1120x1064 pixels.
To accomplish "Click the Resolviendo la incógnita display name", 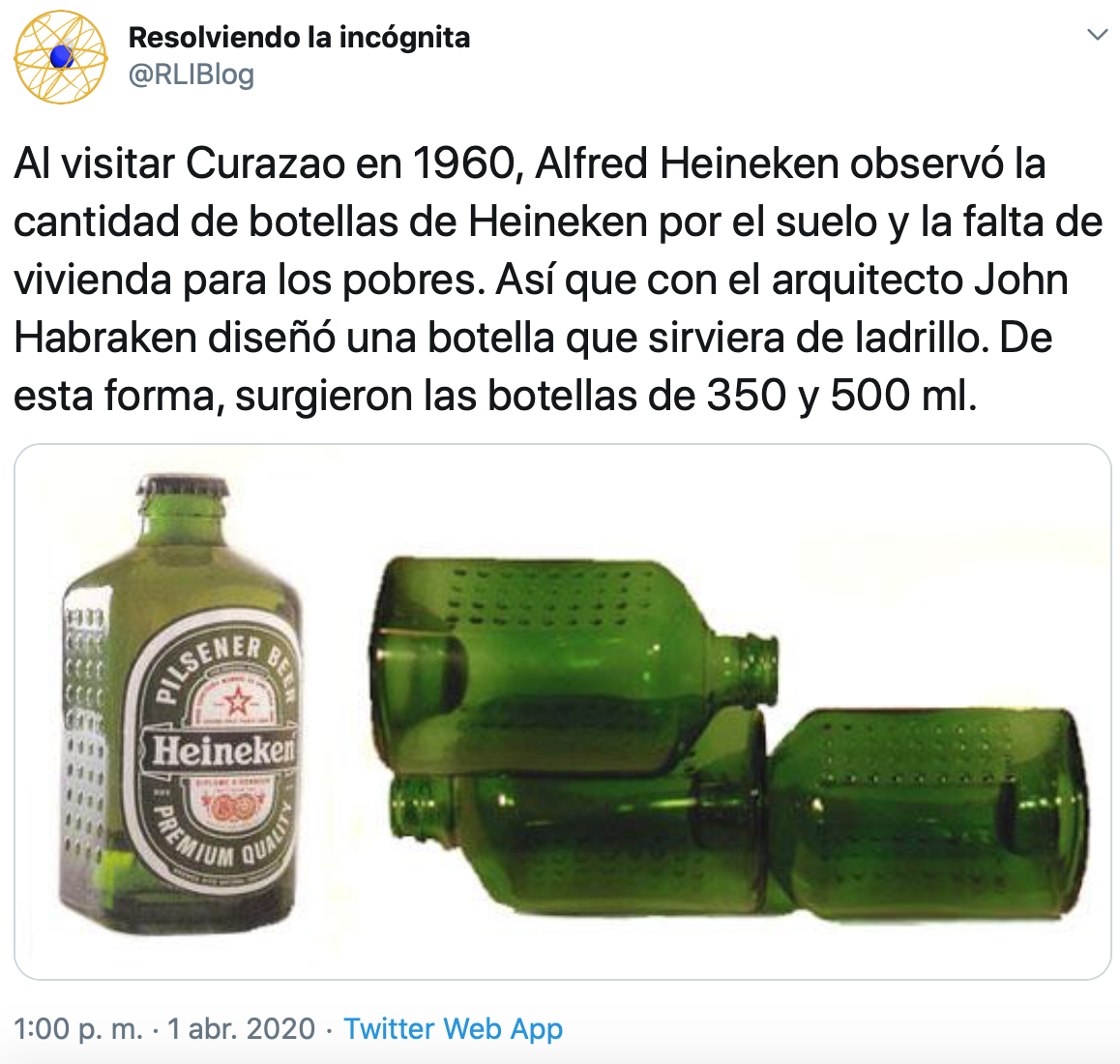I will tap(299, 37).
